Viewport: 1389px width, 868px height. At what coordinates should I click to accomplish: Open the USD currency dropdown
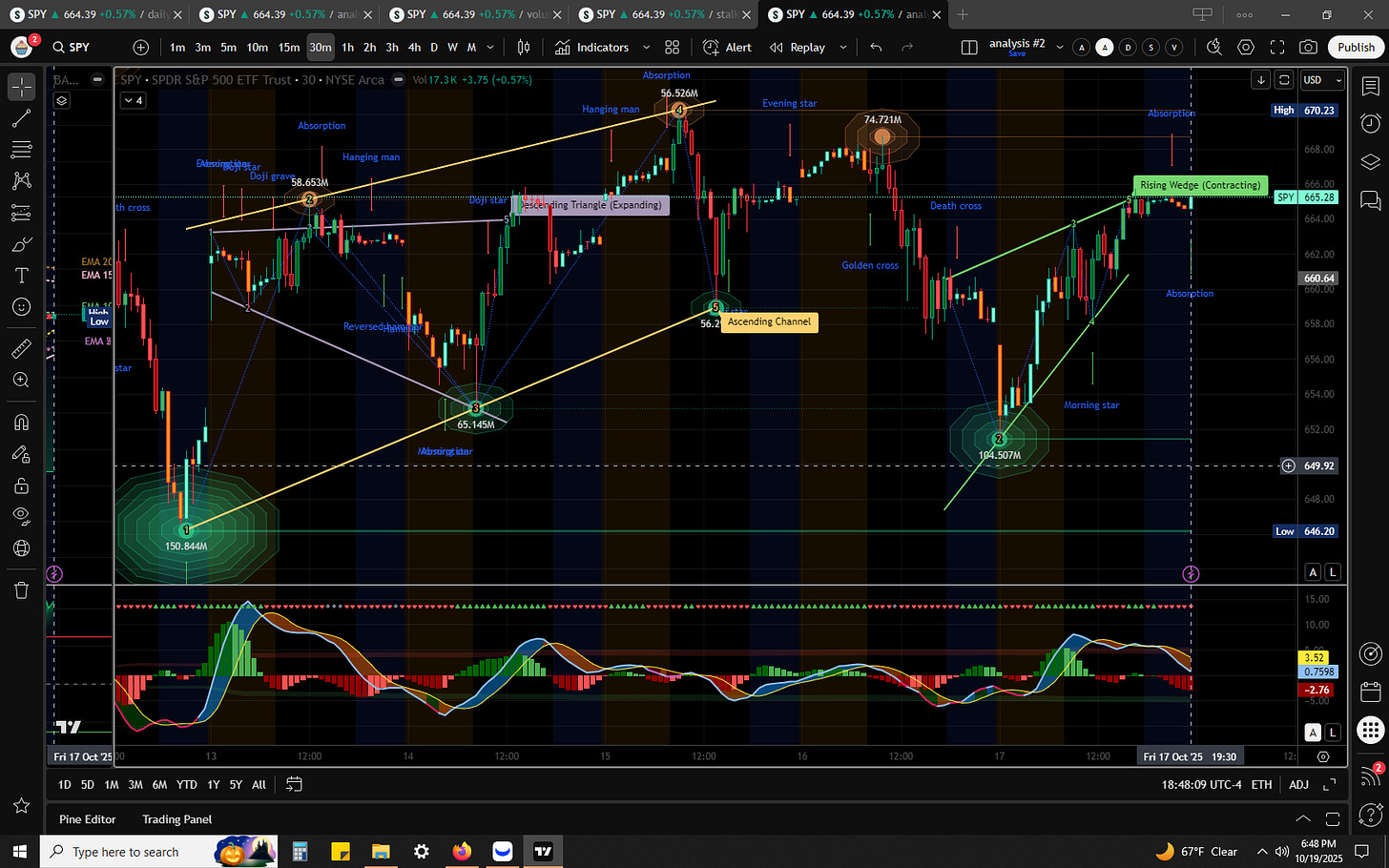click(1322, 80)
